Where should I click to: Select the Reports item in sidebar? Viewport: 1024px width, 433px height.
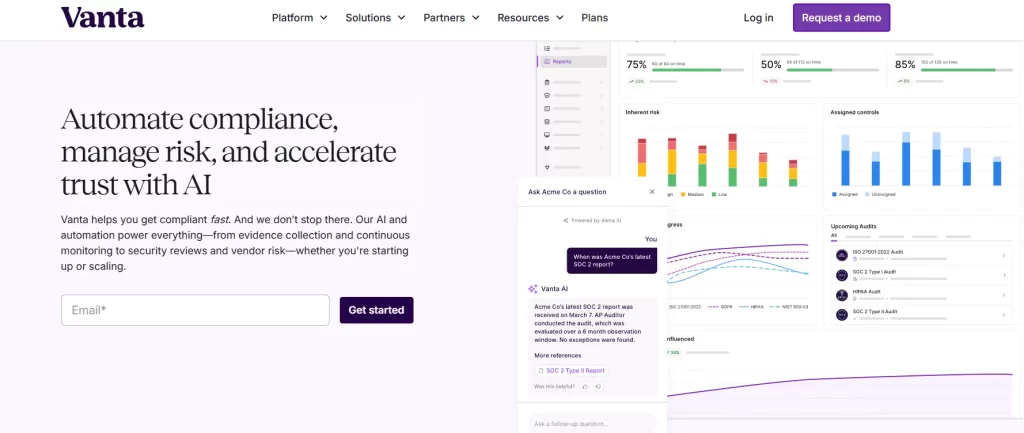tap(572, 61)
